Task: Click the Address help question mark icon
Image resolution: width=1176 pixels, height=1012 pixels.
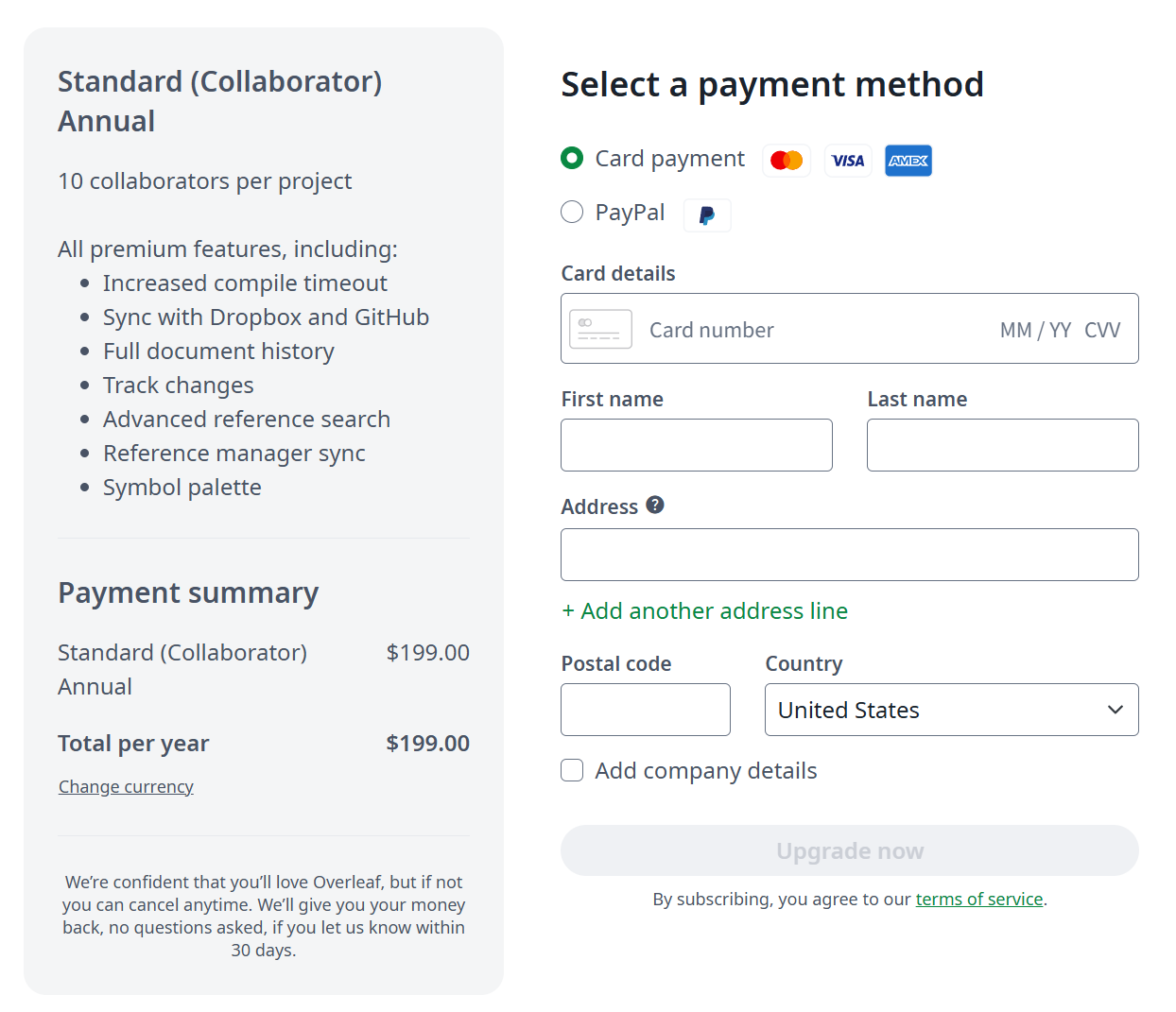Action: [655, 506]
